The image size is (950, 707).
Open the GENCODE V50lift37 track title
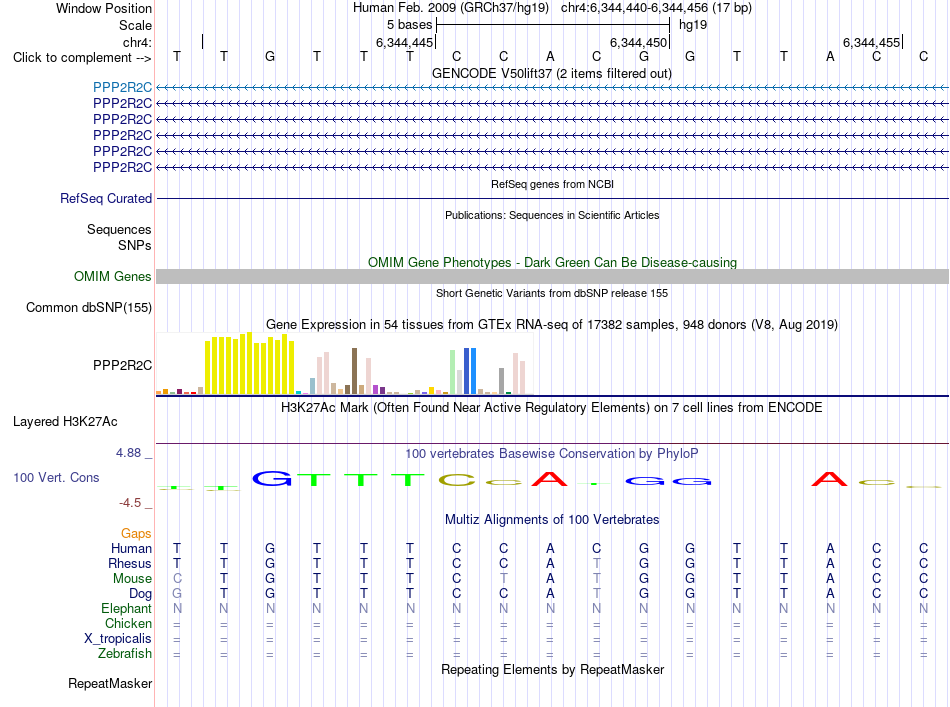[551, 74]
